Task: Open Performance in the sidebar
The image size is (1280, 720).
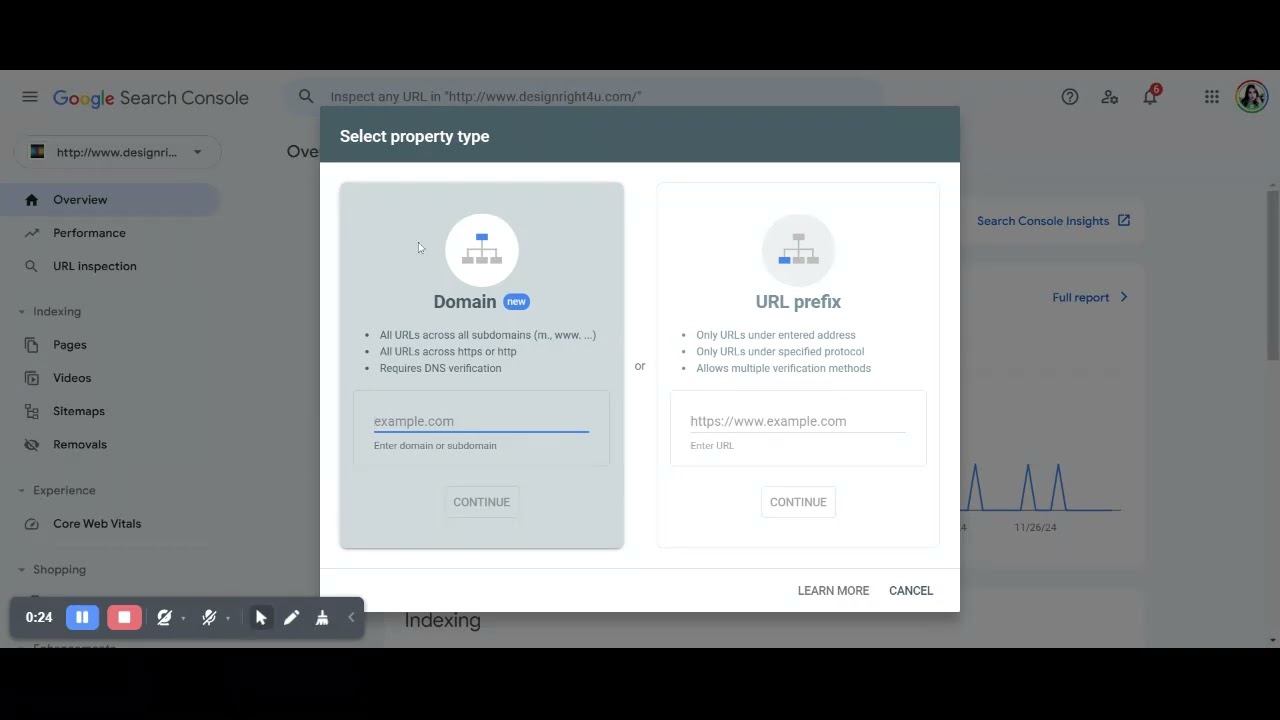Action: click(110, 233)
